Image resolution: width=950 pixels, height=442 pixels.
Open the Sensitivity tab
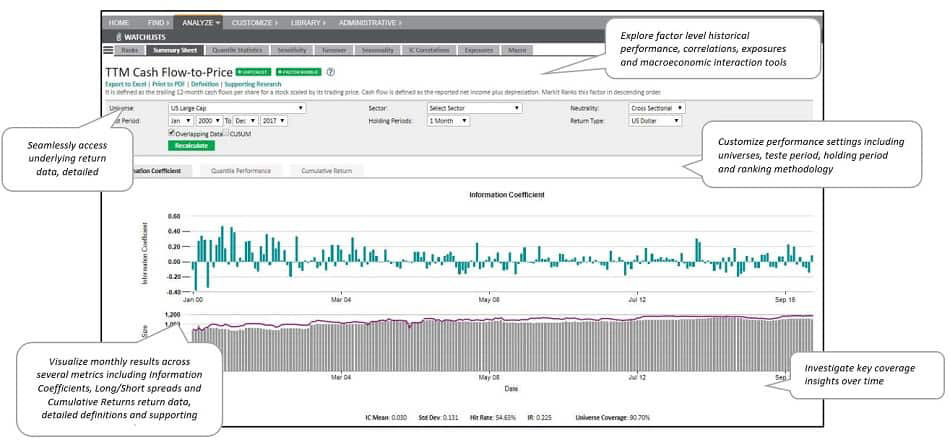coord(292,50)
